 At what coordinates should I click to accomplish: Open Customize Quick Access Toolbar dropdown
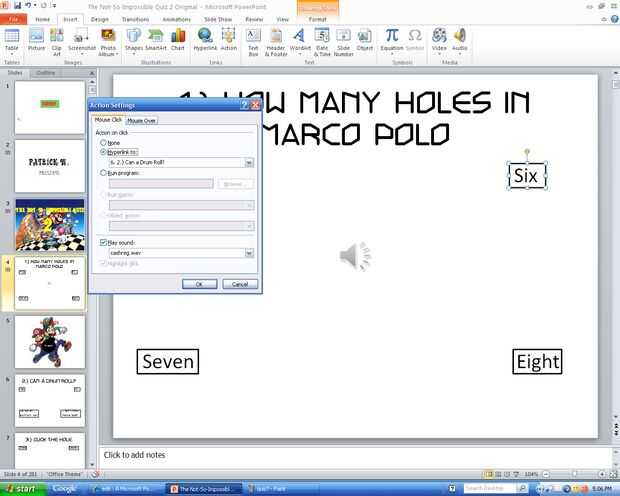[55, 6]
